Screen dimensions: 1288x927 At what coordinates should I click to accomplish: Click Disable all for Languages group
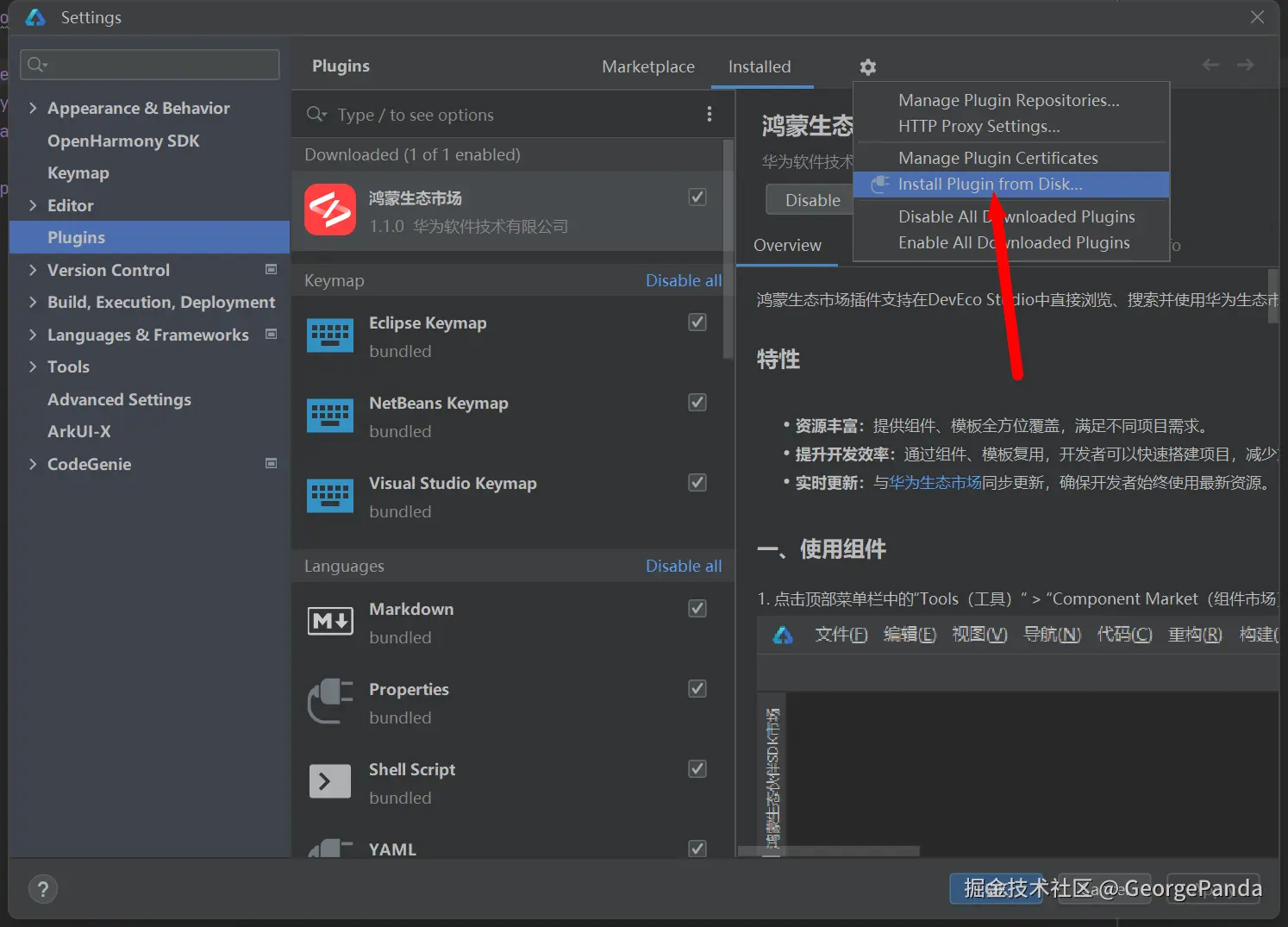coord(683,566)
